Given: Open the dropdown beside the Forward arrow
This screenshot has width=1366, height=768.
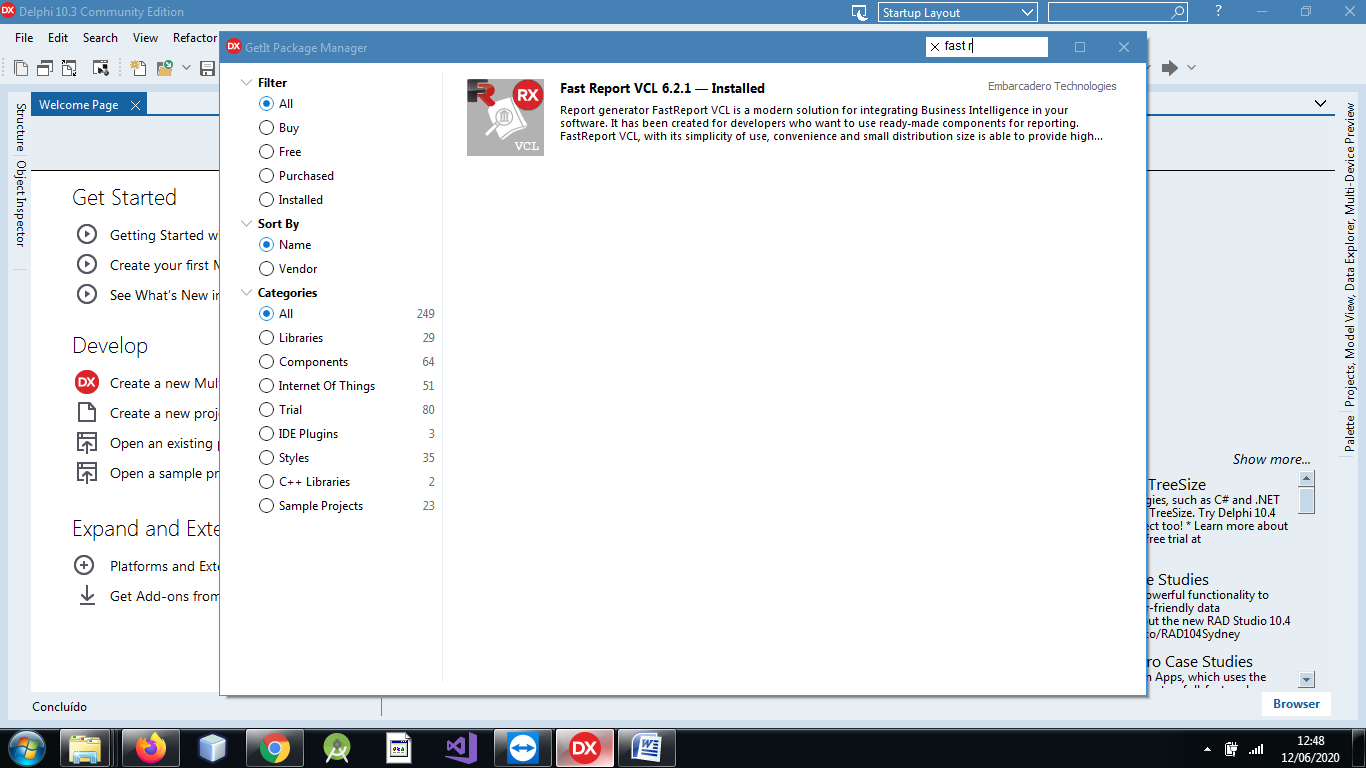Looking at the screenshot, I should pos(1191,68).
